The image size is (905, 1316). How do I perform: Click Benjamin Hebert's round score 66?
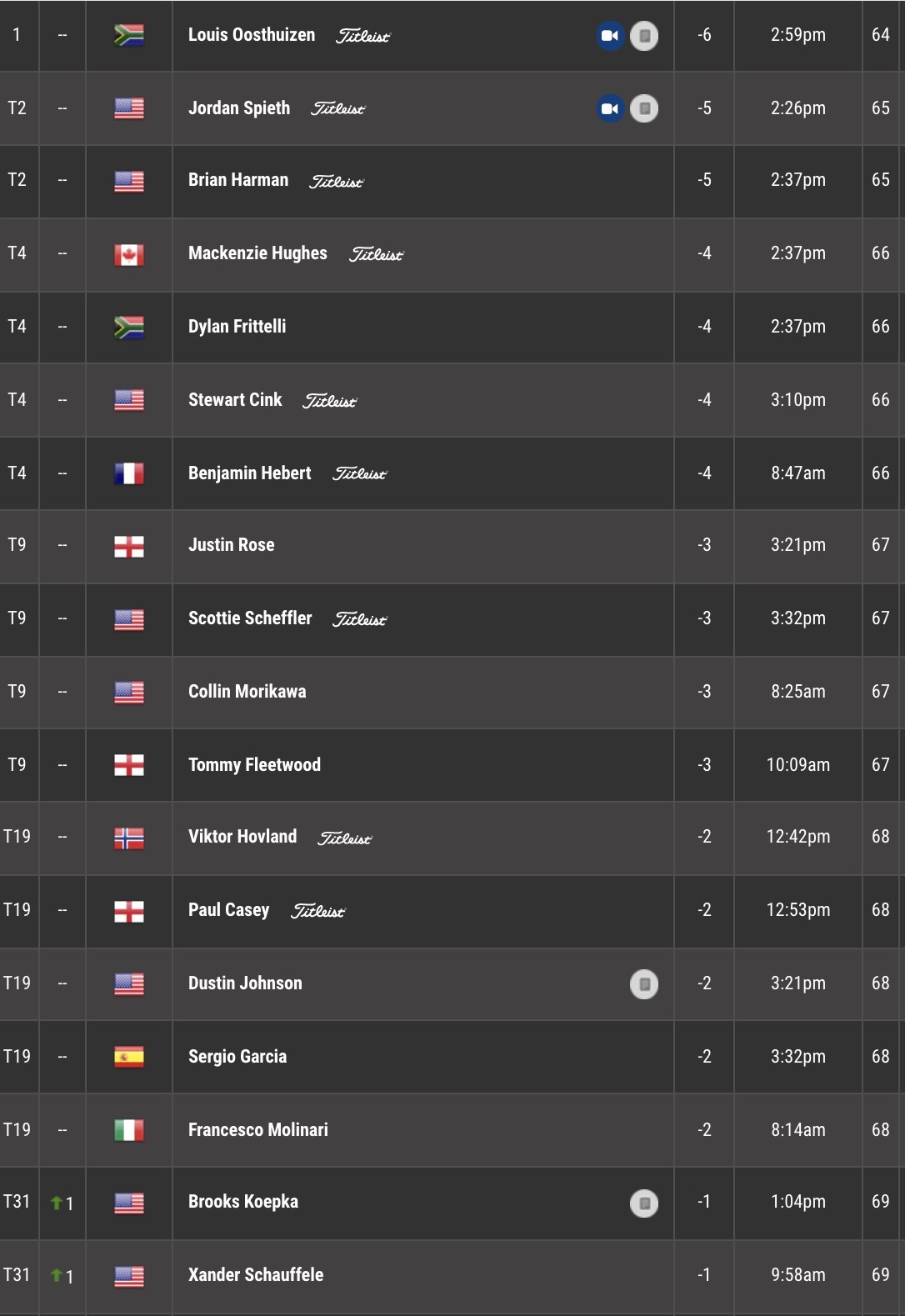881,473
